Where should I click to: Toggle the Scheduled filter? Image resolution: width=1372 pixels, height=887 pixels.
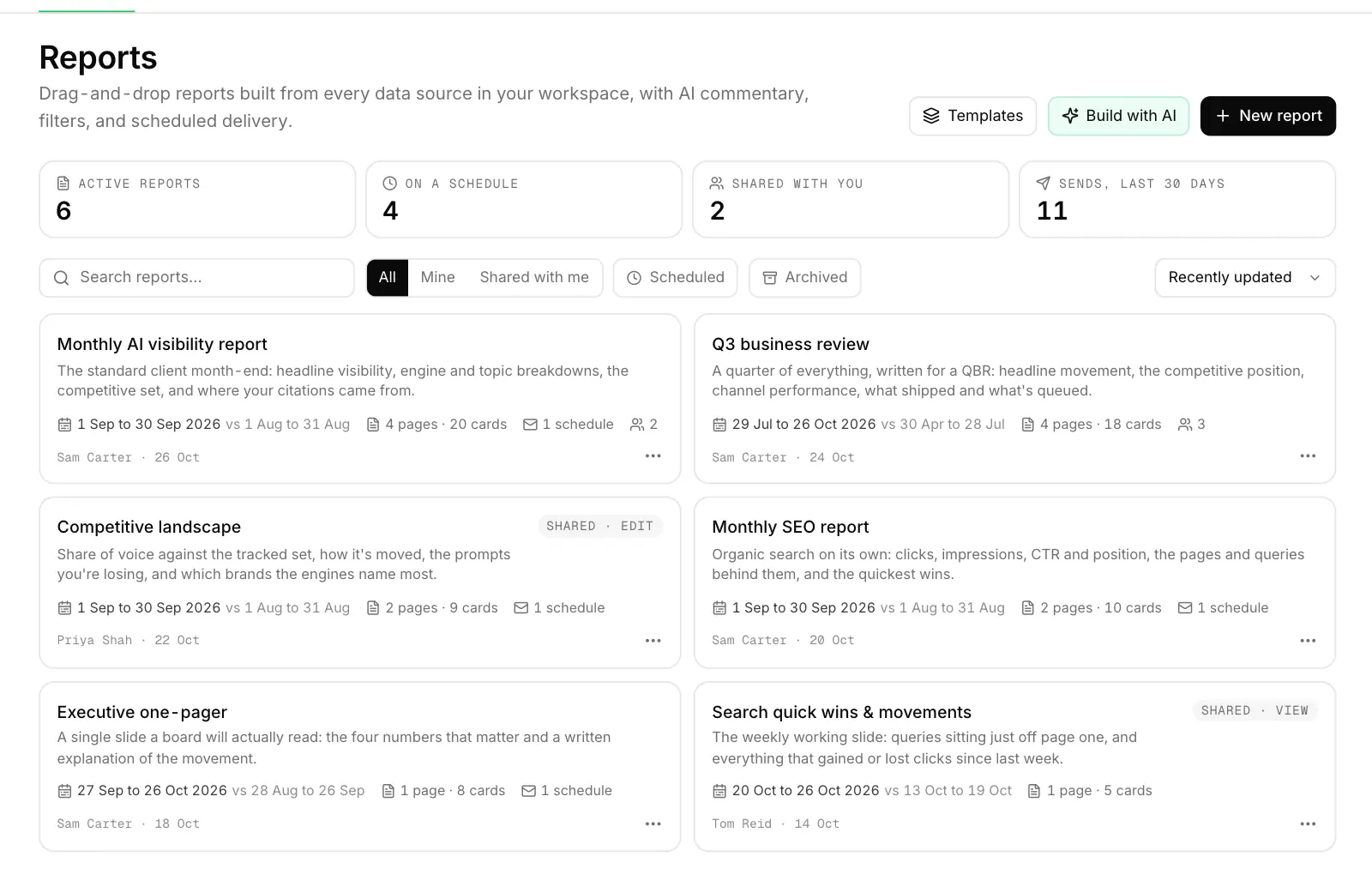(x=676, y=278)
